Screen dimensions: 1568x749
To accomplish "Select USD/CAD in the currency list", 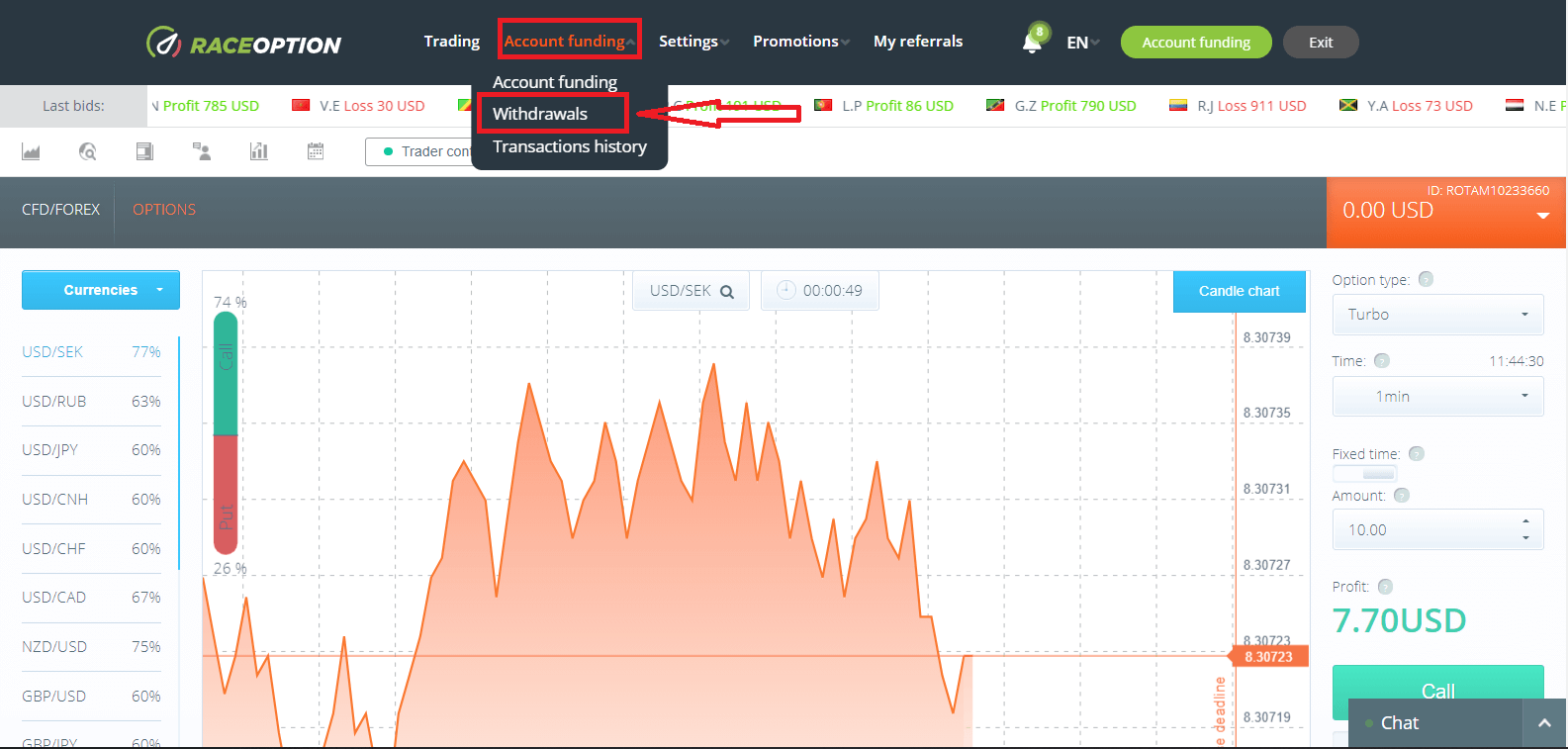I will (x=91, y=598).
